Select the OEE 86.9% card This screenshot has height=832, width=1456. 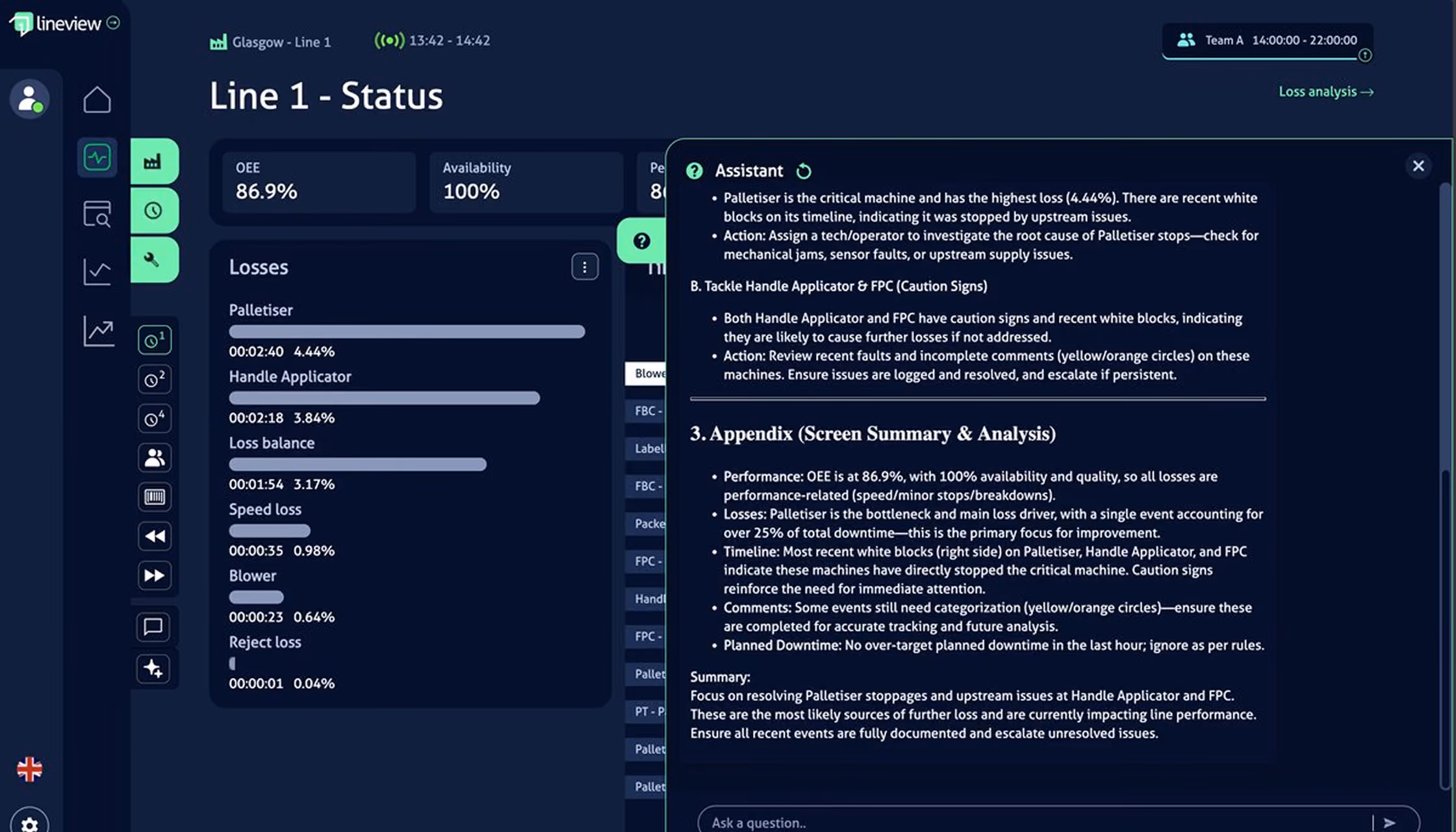319,182
